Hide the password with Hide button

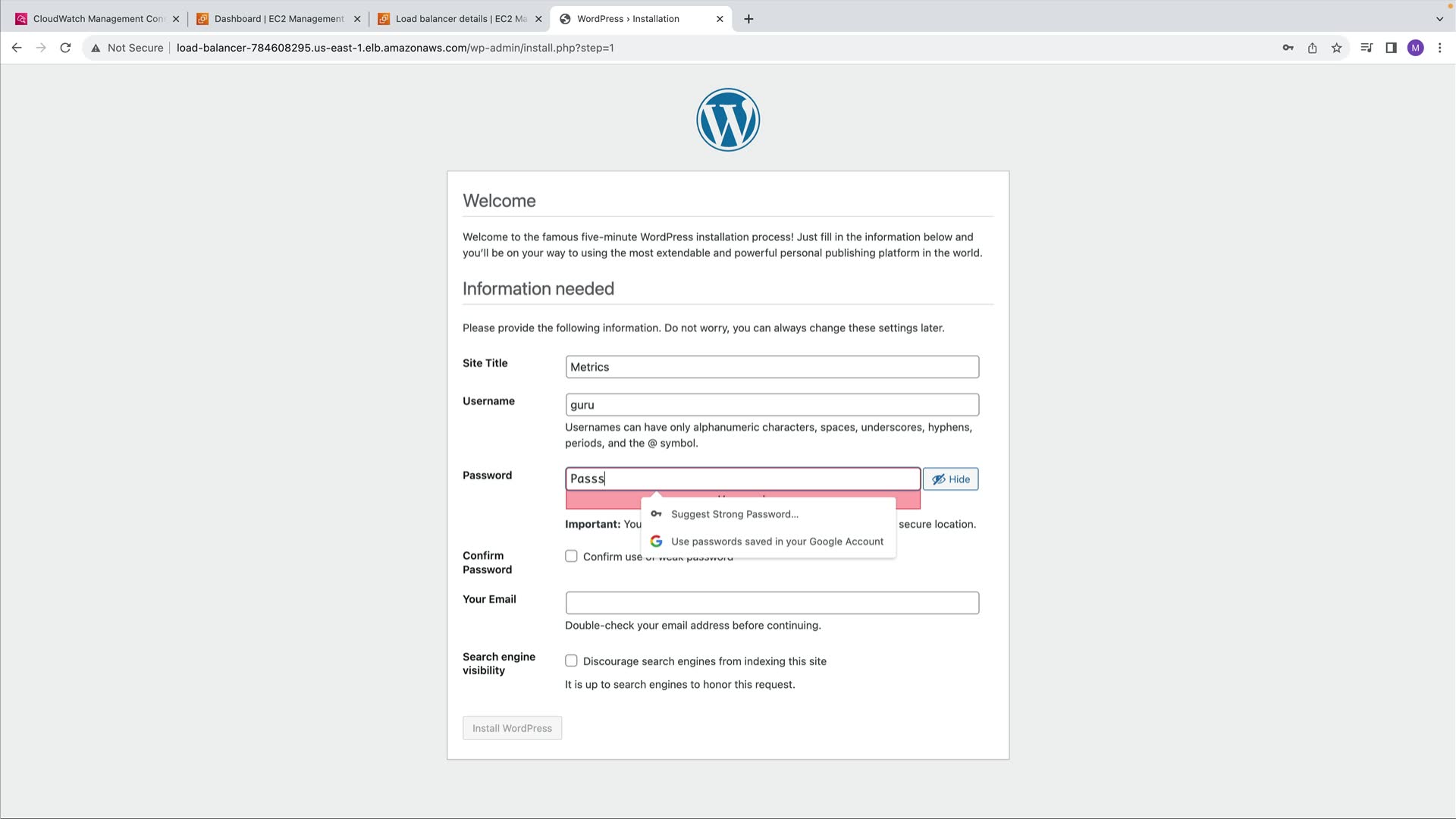point(950,479)
